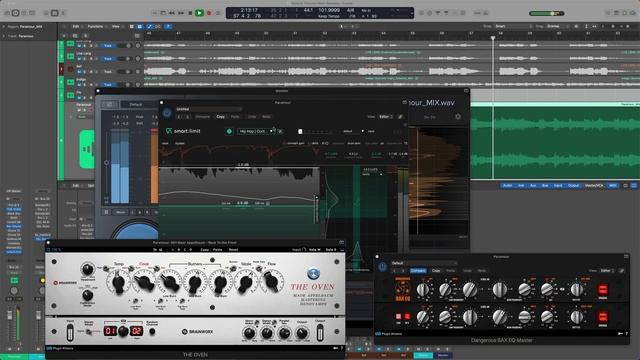Click the Flow knob on The Oven
Screen dimensions: 640x360
click(271, 281)
